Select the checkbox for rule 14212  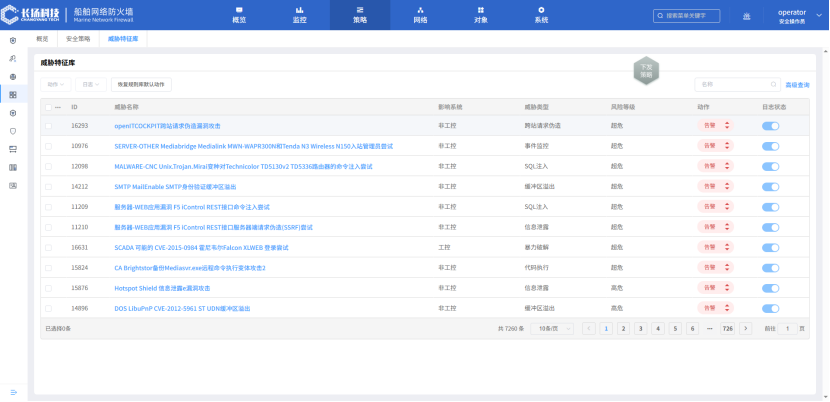(48, 186)
